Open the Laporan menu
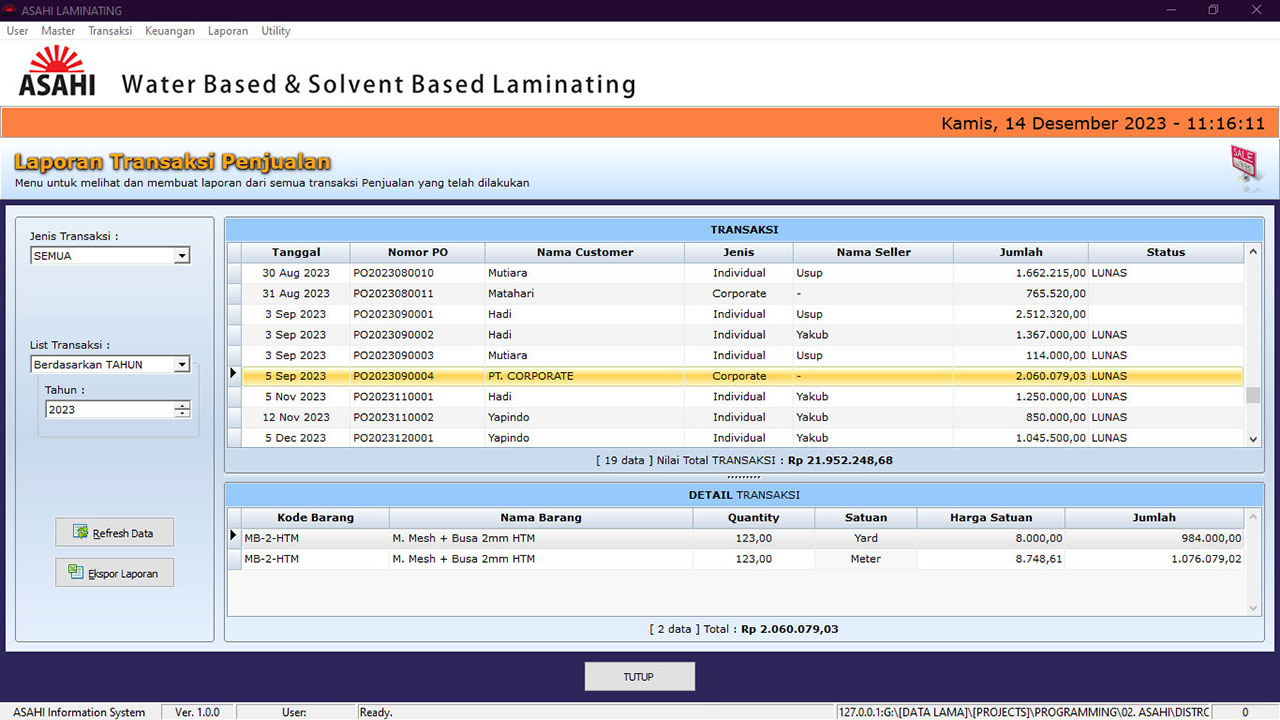Image resolution: width=1280 pixels, height=720 pixels. [x=228, y=31]
